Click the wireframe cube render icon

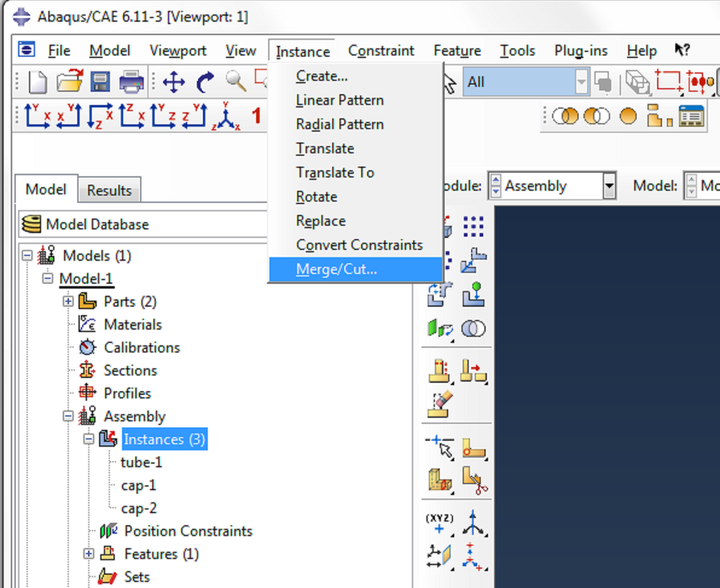coord(637,83)
